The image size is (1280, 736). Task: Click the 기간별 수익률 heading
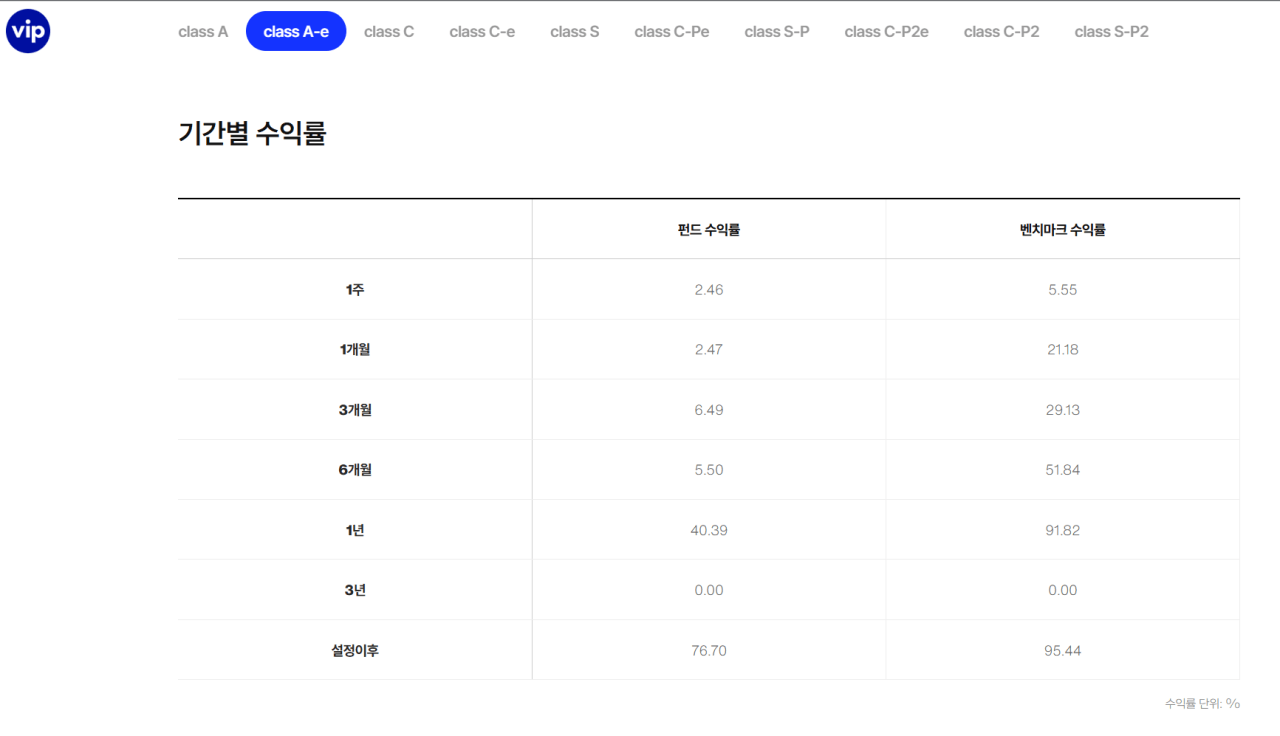pyautogui.click(x=252, y=133)
